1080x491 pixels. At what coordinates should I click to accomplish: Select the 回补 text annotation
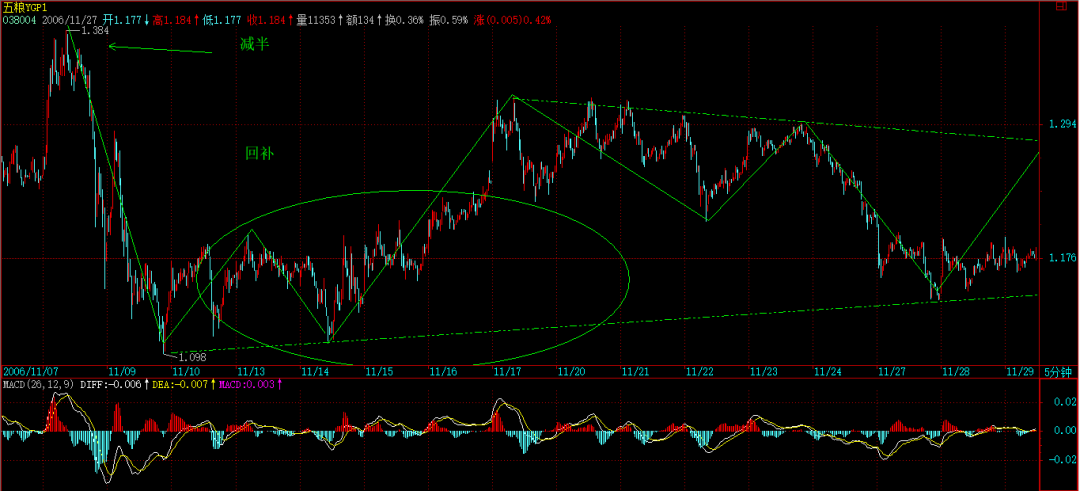[260, 154]
